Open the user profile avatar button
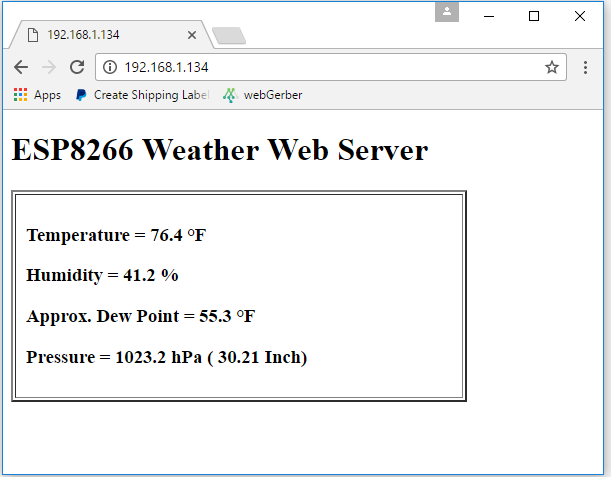The height and width of the screenshot is (477, 611). pos(447,11)
